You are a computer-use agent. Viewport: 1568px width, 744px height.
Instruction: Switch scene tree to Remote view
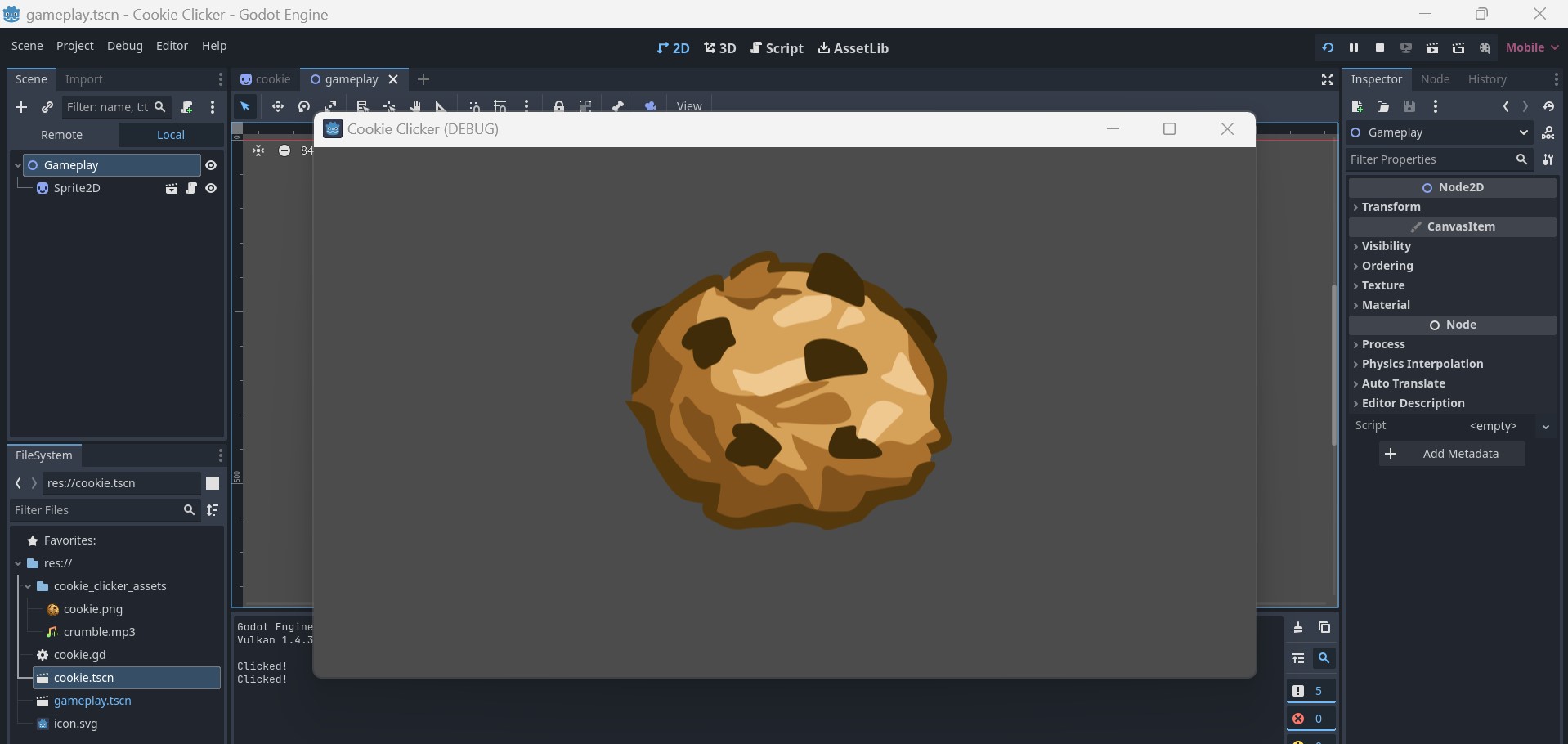coord(62,135)
